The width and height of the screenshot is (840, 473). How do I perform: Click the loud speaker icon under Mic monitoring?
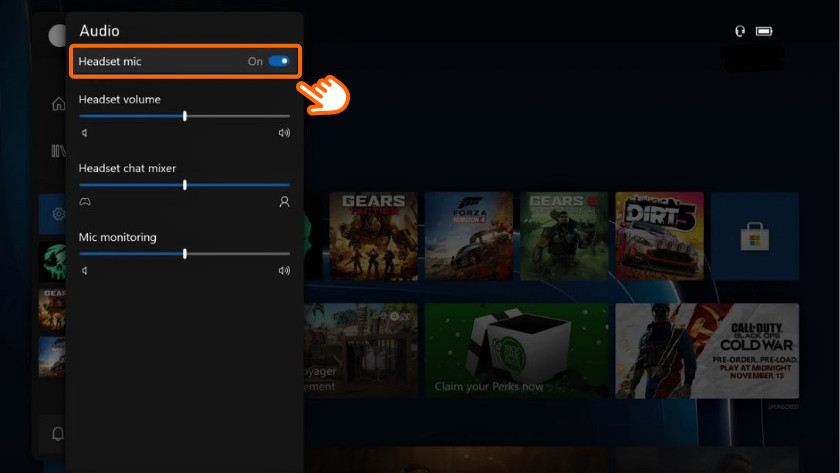coord(284,270)
